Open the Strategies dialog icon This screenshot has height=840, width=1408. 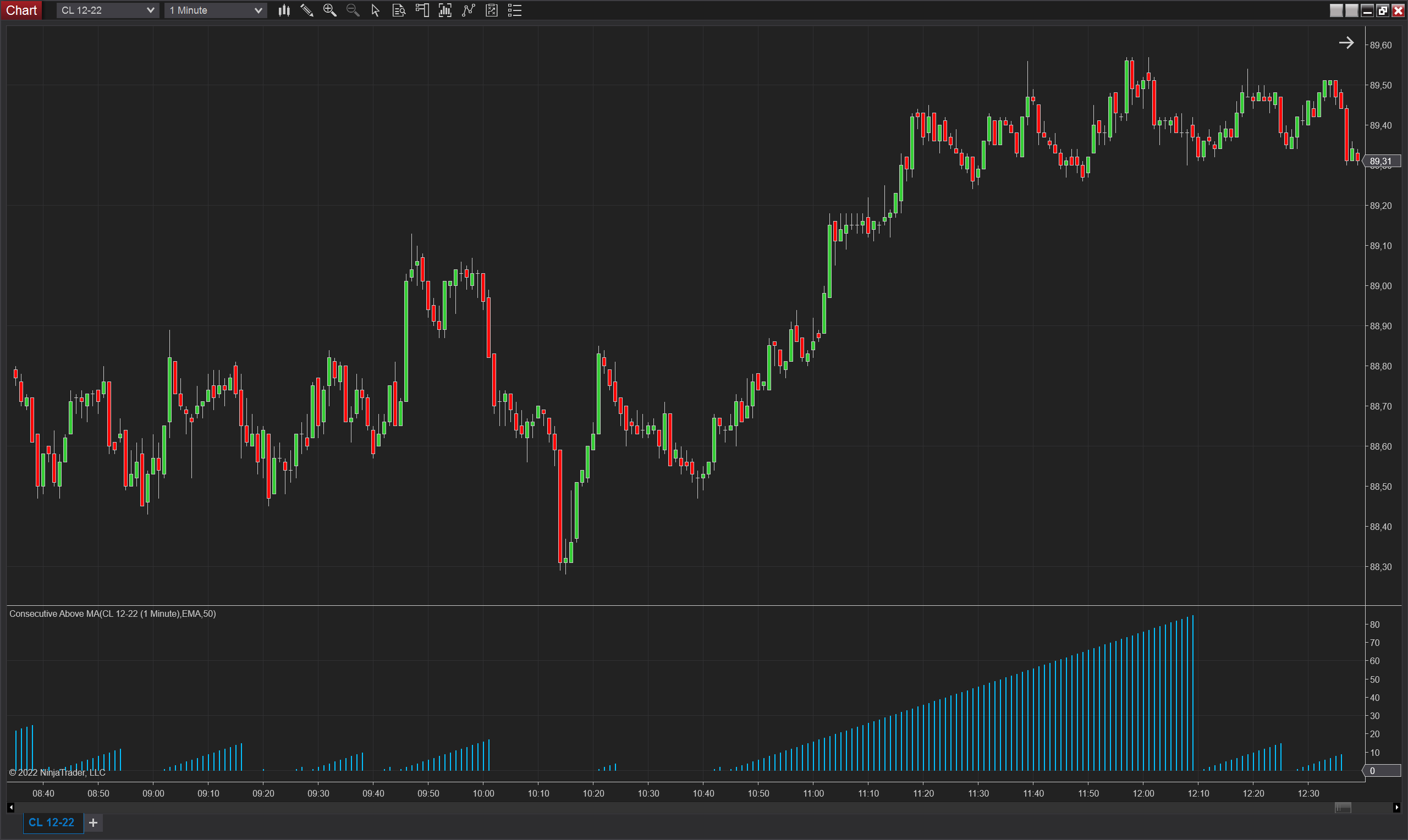coord(491,10)
